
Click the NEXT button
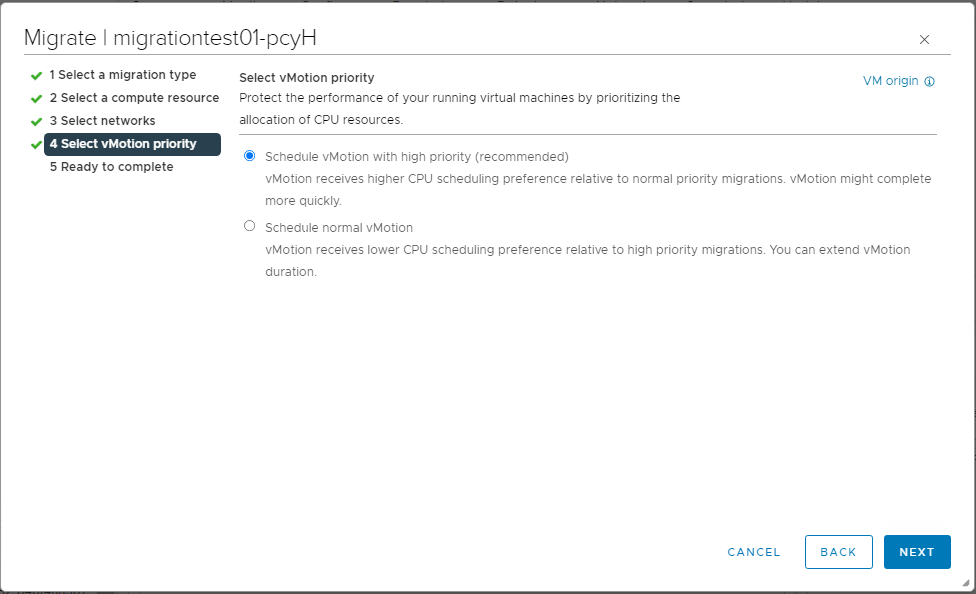click(917, 552)
